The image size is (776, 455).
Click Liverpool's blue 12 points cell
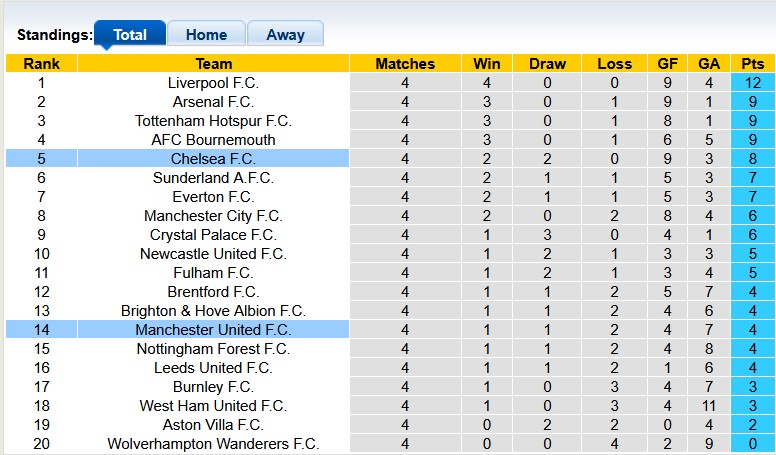(753, 83)
